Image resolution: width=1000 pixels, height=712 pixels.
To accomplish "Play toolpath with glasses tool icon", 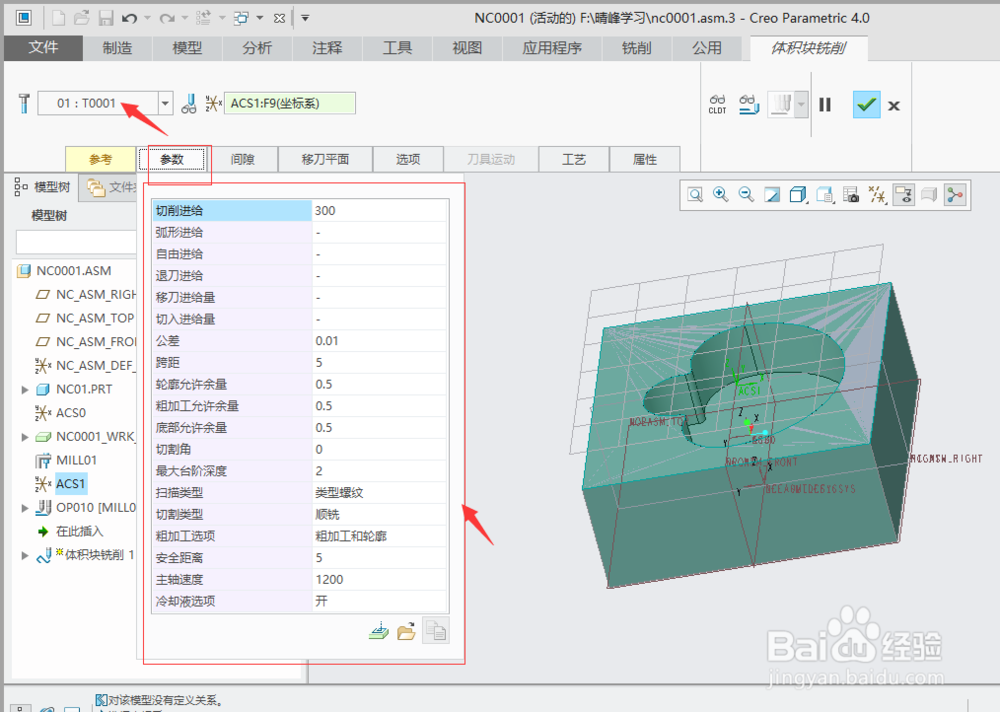I will 749,105.
